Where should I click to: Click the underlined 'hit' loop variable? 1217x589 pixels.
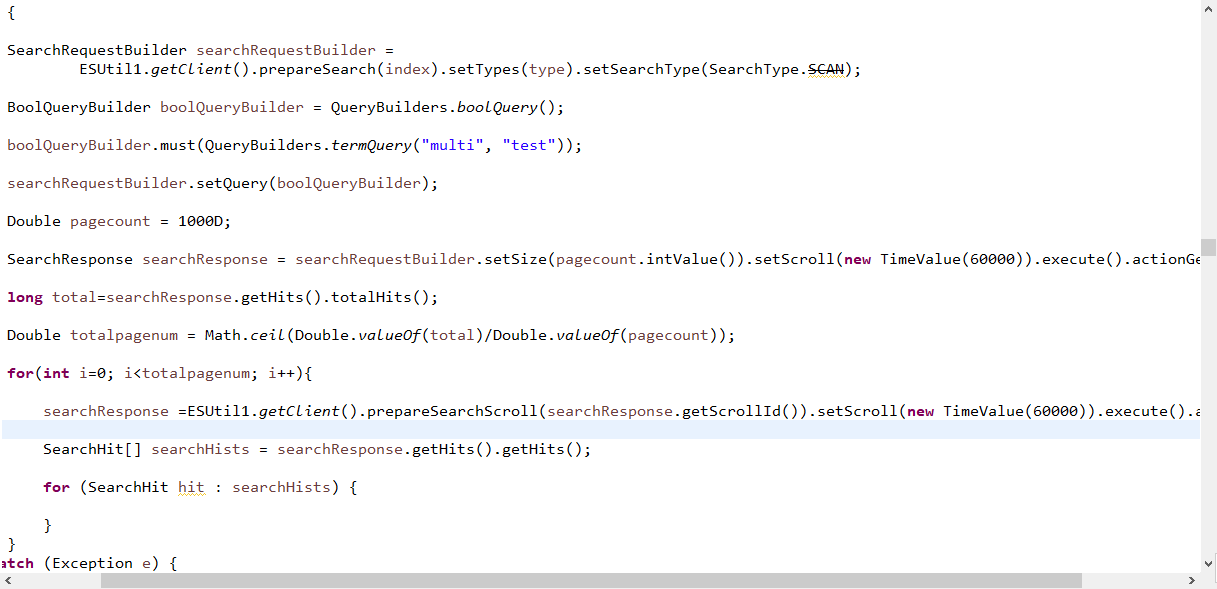(x=191, y=487)
